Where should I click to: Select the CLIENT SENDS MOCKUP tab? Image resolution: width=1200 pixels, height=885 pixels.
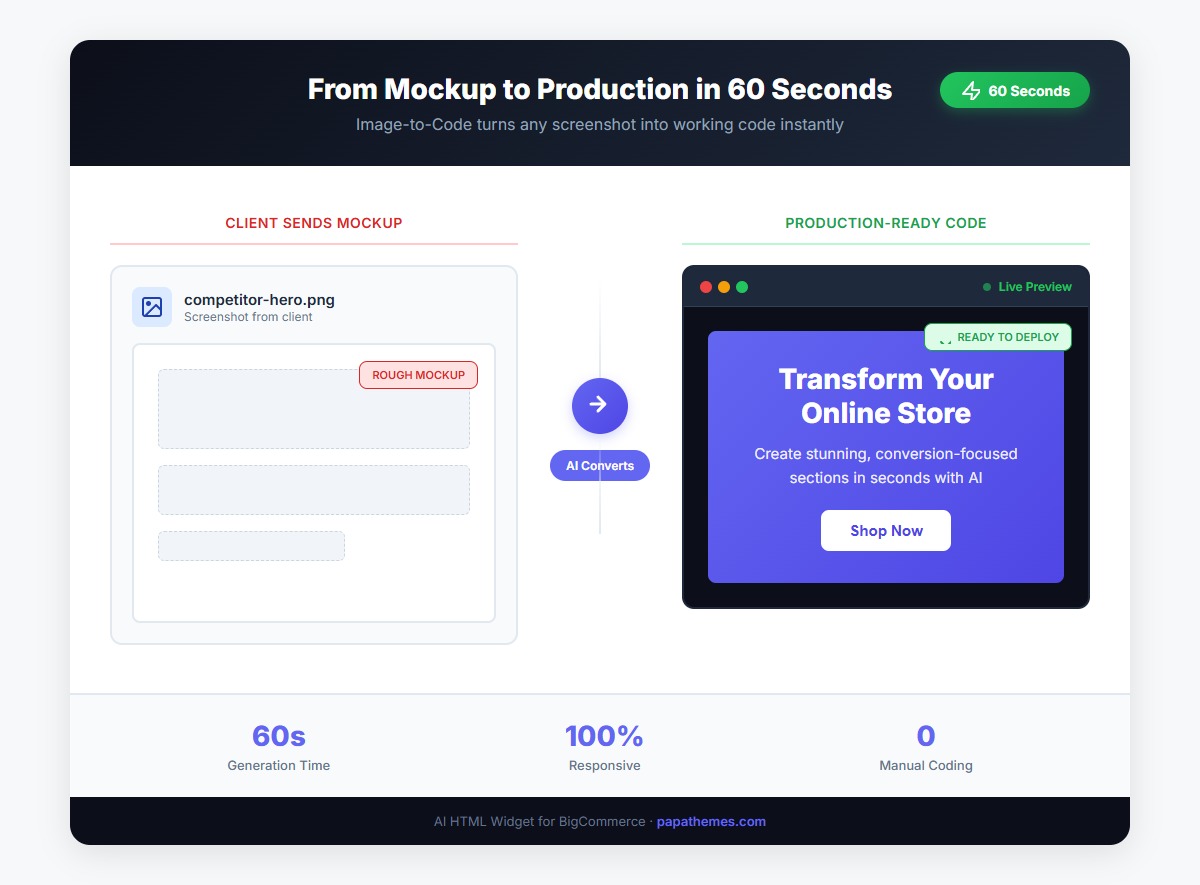[313, 223]
